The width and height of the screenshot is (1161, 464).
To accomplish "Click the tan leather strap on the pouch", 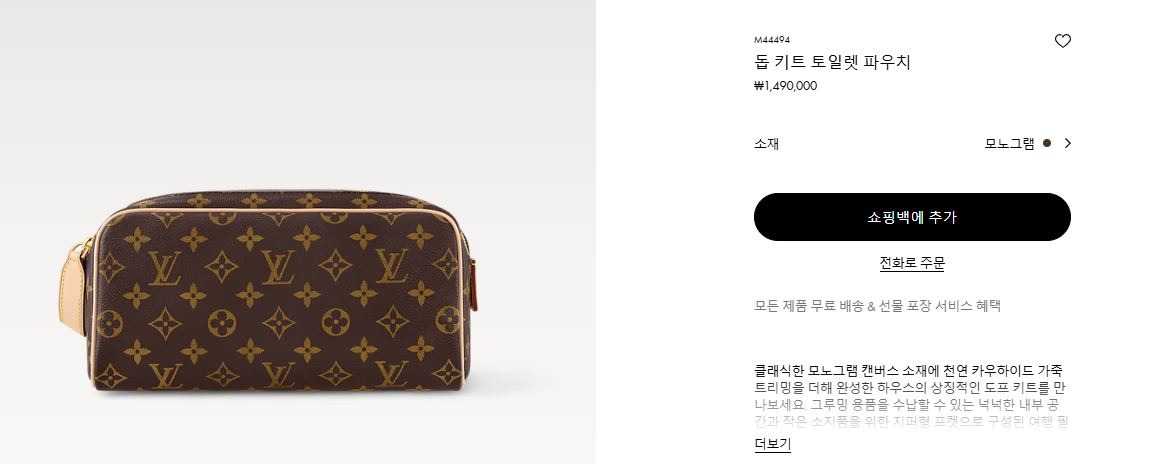I will pos(73,290).
